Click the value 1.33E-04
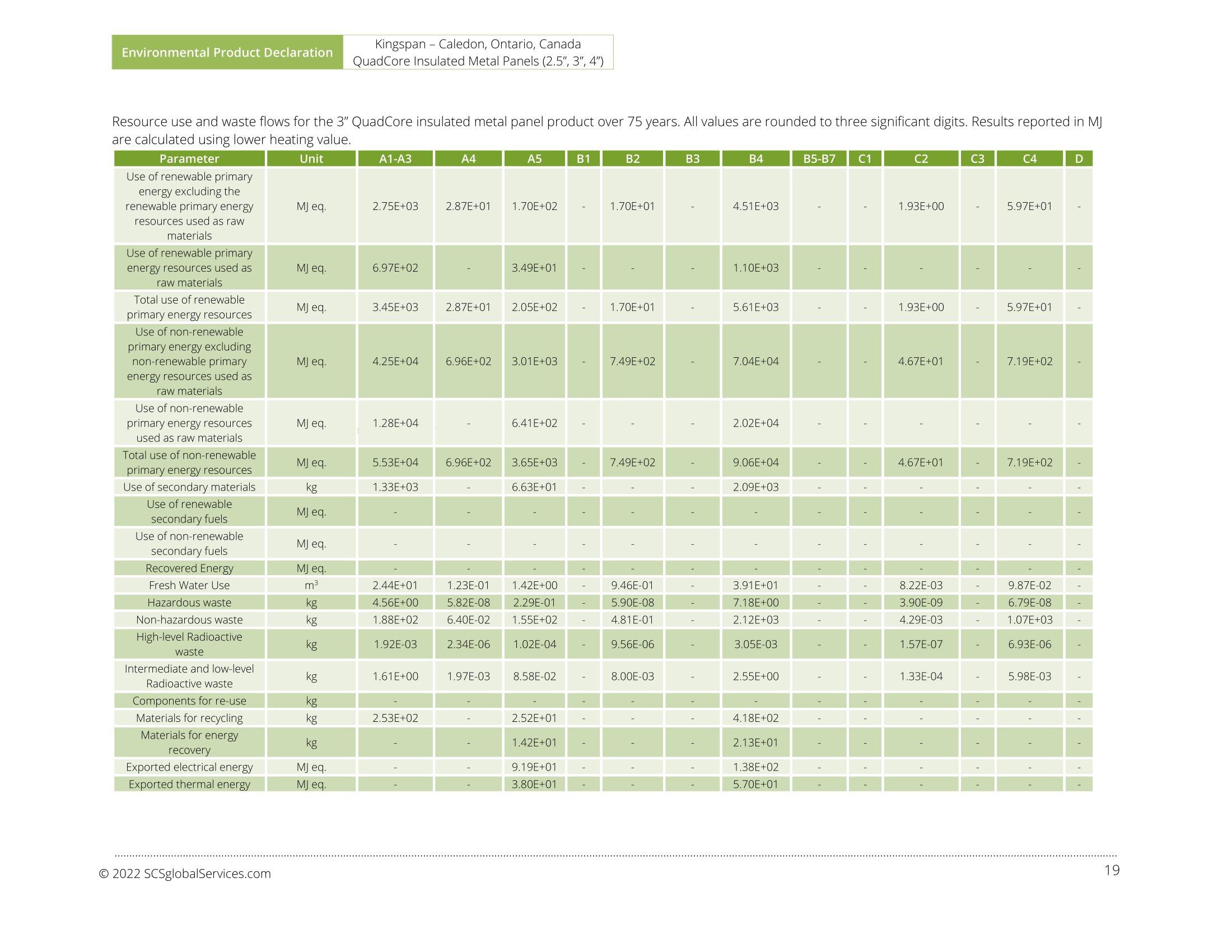 (x=921, y=676)
